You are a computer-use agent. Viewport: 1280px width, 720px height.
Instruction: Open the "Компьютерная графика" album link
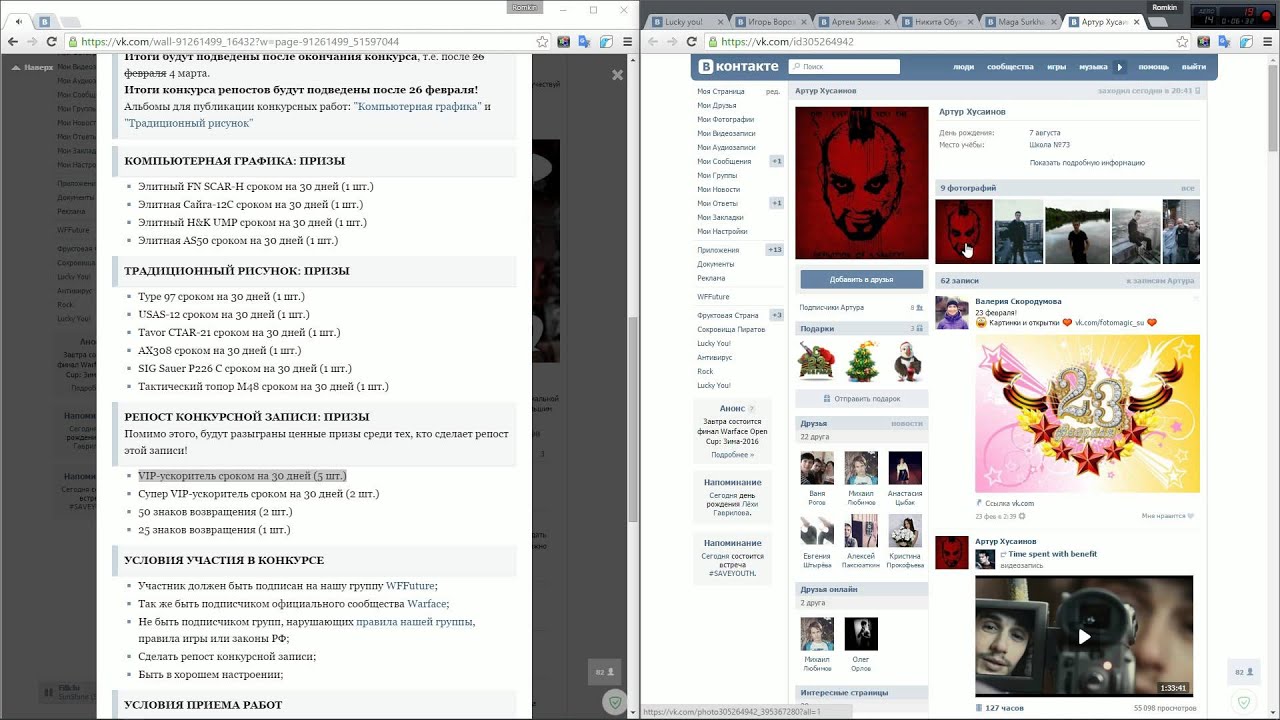(418, 106)
